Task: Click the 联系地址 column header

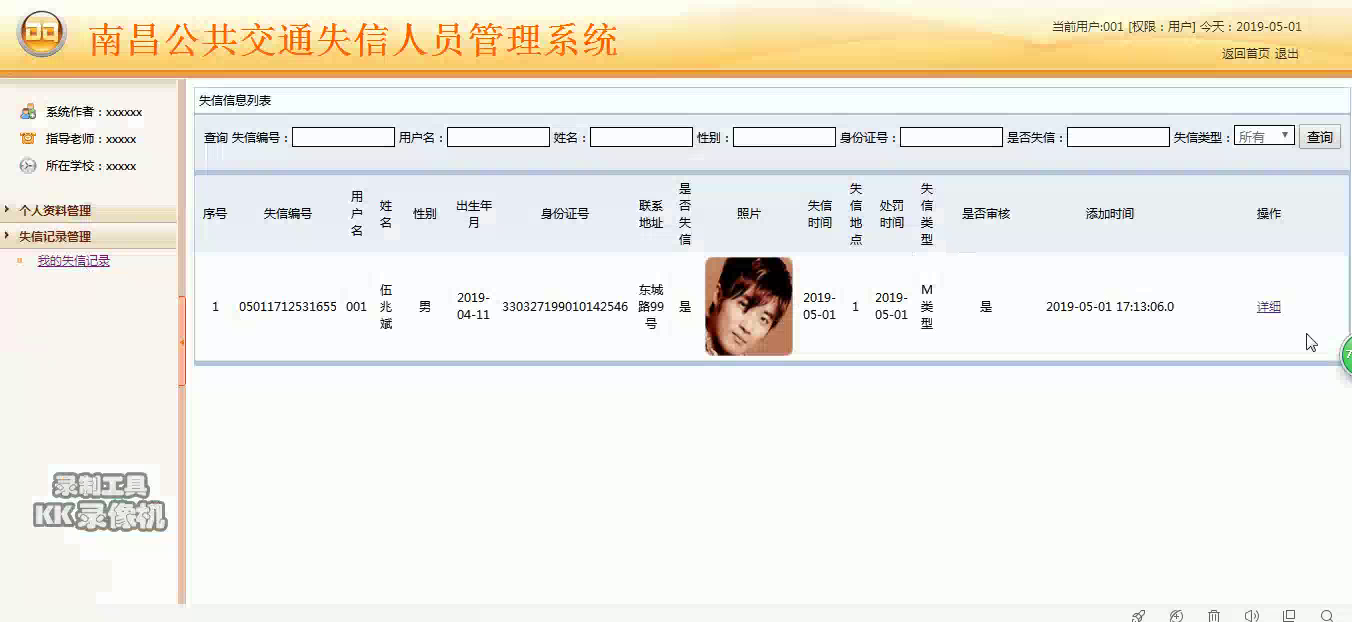Action: [x=651, y=214]
